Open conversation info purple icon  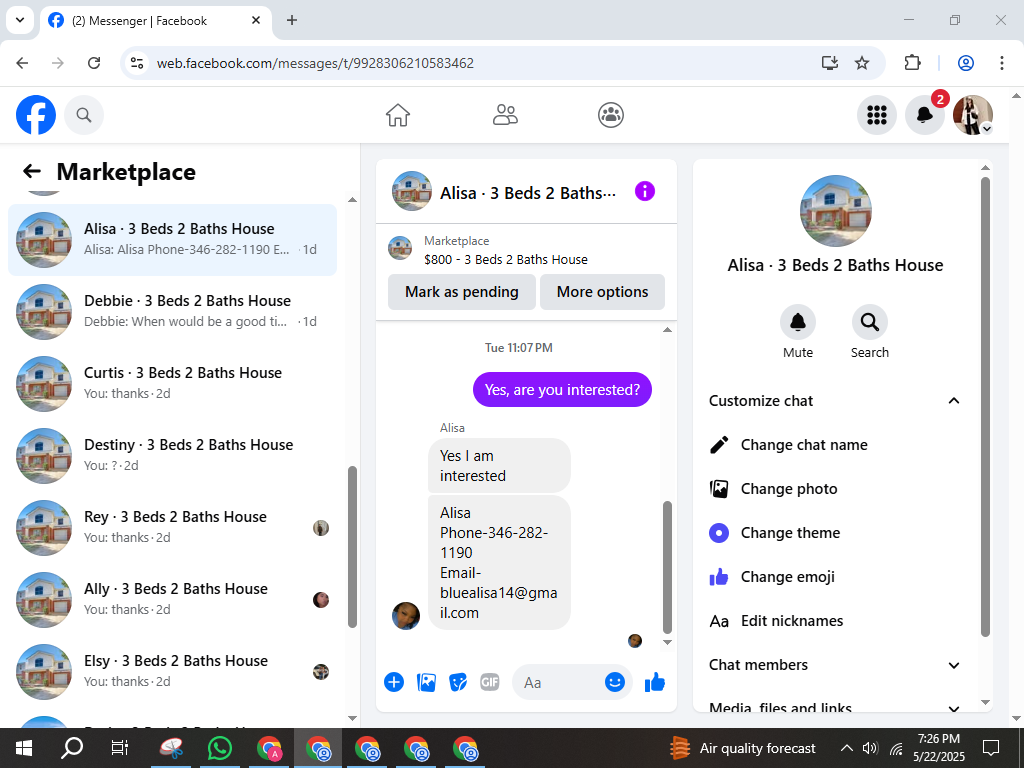(x=645, y=191)
